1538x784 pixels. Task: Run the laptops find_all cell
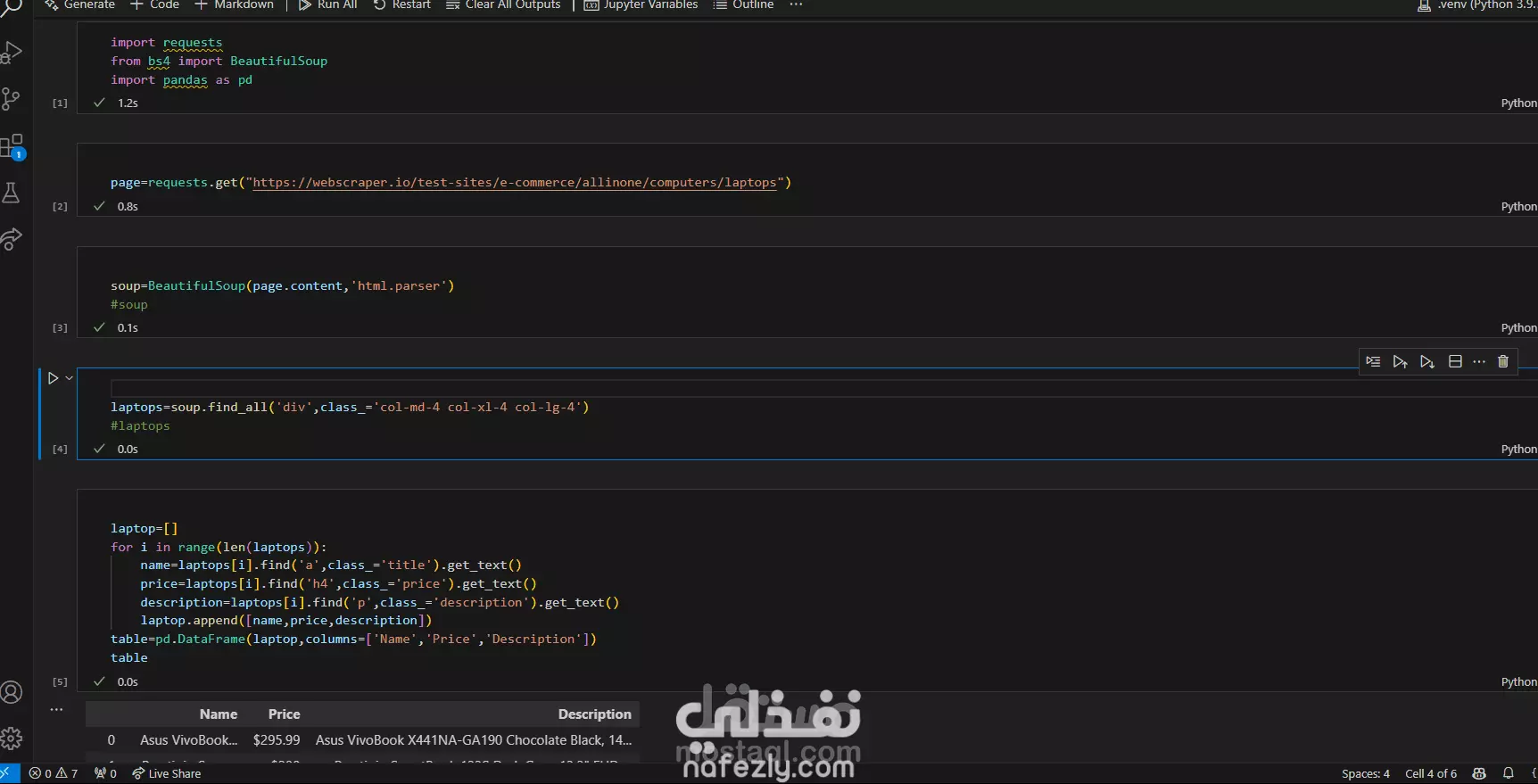(53, 378)
